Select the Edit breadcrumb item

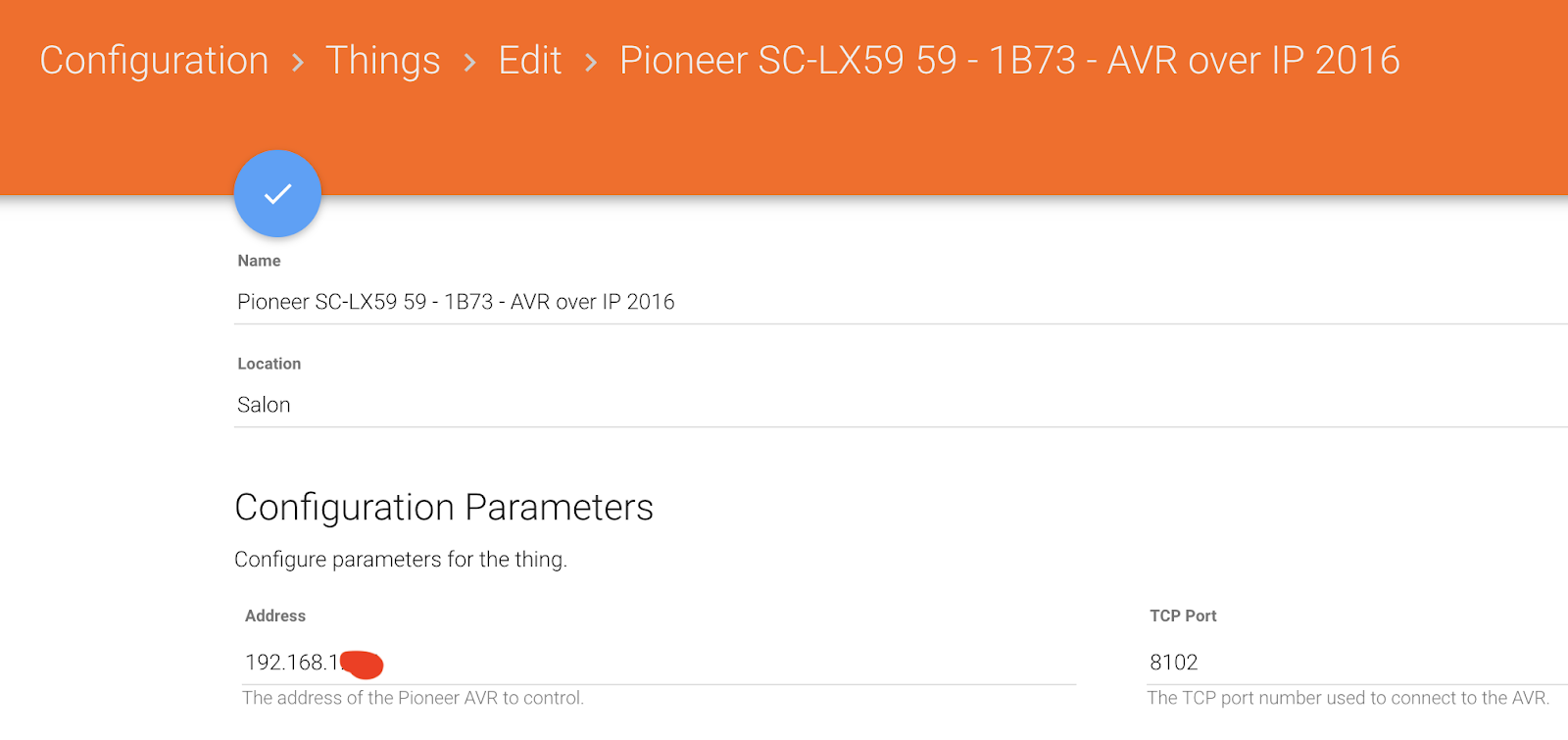pos(529,61)
